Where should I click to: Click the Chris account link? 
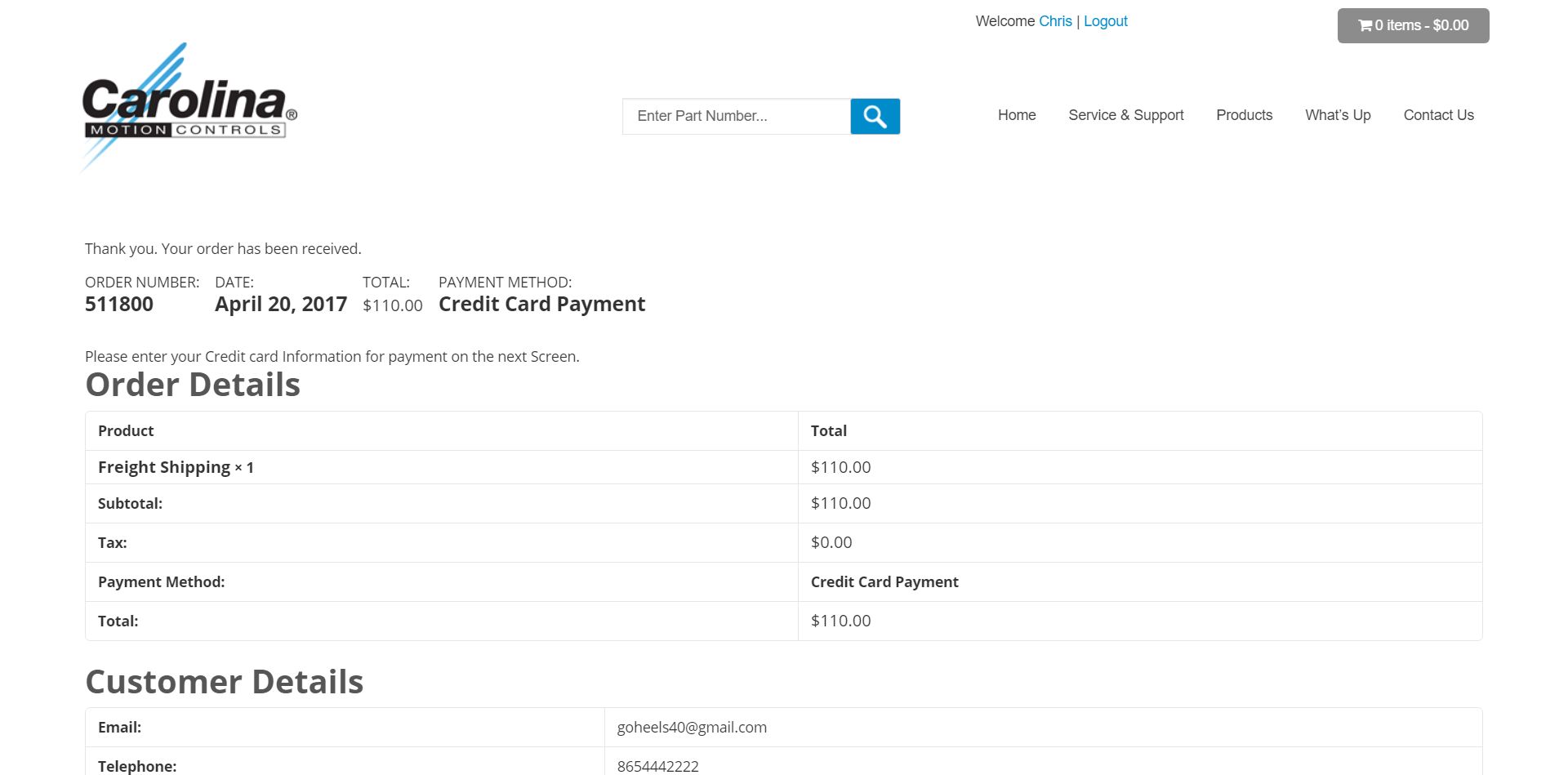(x=1055, y=21)
